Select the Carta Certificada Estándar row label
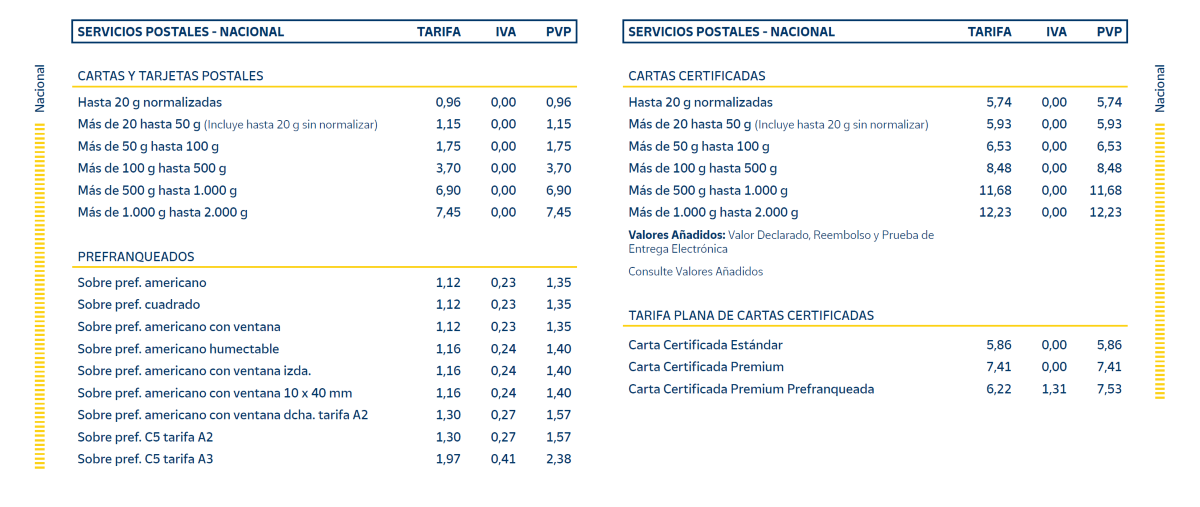1200x507 pixels. pos(705,345)
